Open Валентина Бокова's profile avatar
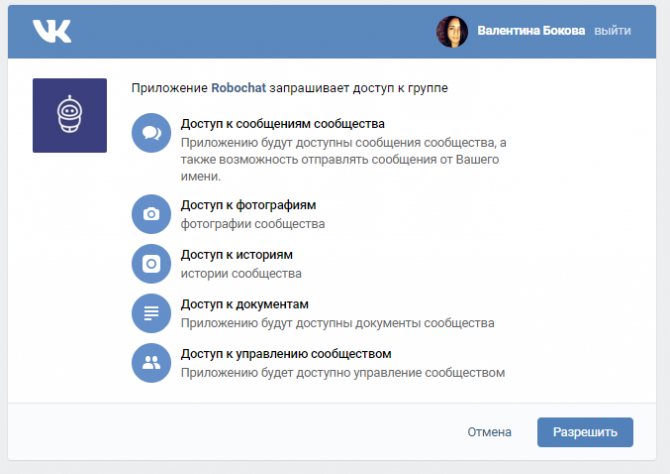The height and width of the screenshot is (474, 670). 452,32
